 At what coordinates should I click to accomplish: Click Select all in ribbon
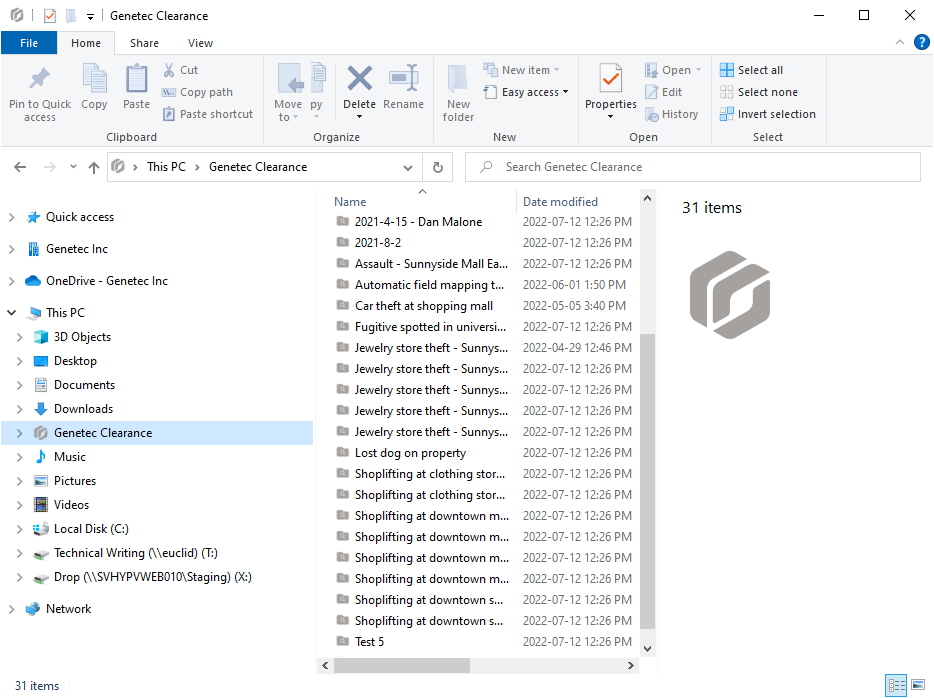[x=752, y=70]
